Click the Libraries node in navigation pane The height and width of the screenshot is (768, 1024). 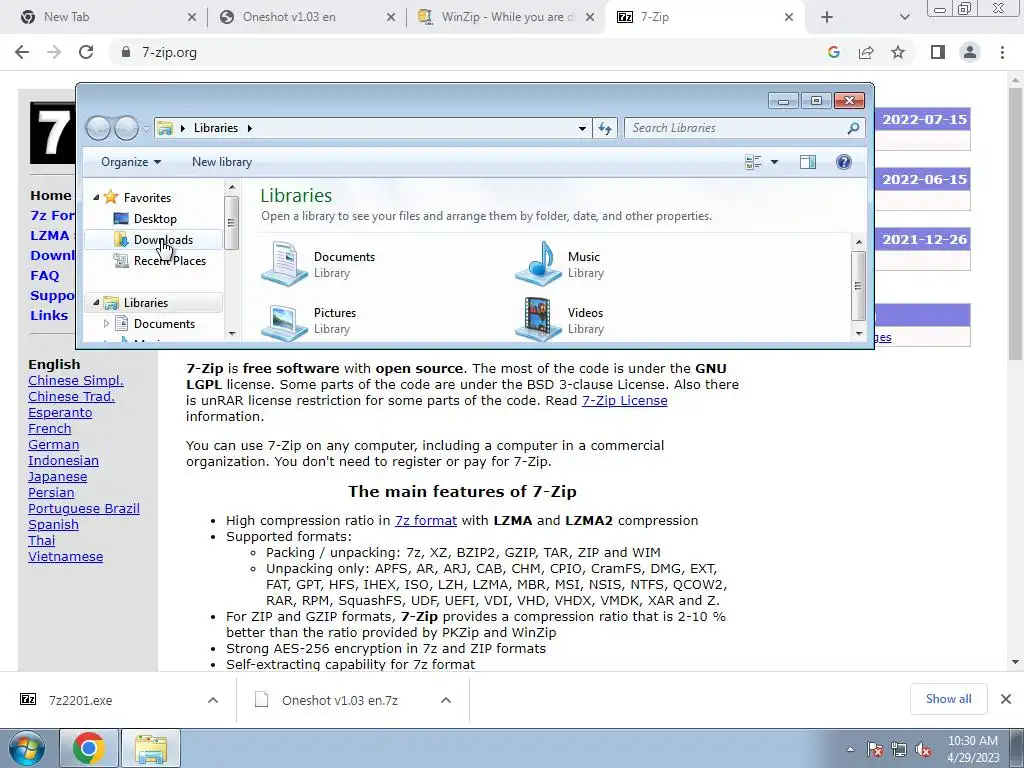click(x=146, y=302)
